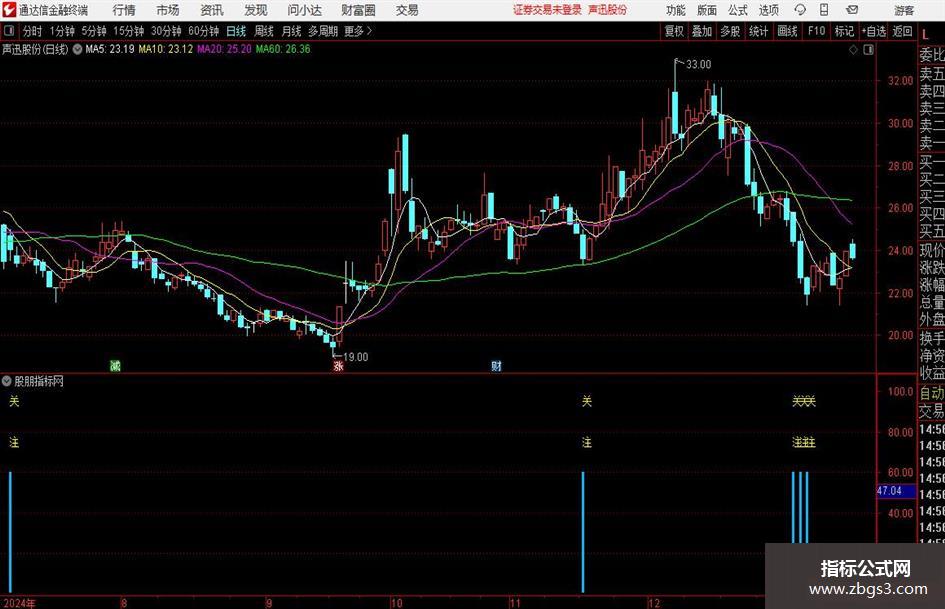Click the 叠加 overlay button
The width and height of the screenshot is (945, 609).
(x=702, y=31)
